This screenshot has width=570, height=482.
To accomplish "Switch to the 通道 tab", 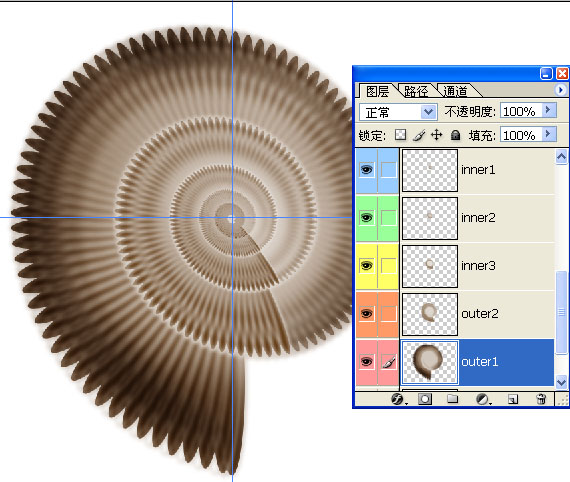I will coord(455,91).
